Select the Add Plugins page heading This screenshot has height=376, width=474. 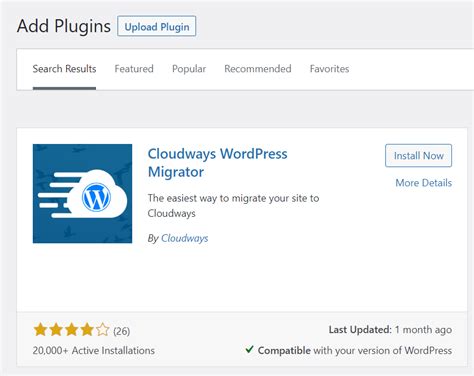coord(64,26)
